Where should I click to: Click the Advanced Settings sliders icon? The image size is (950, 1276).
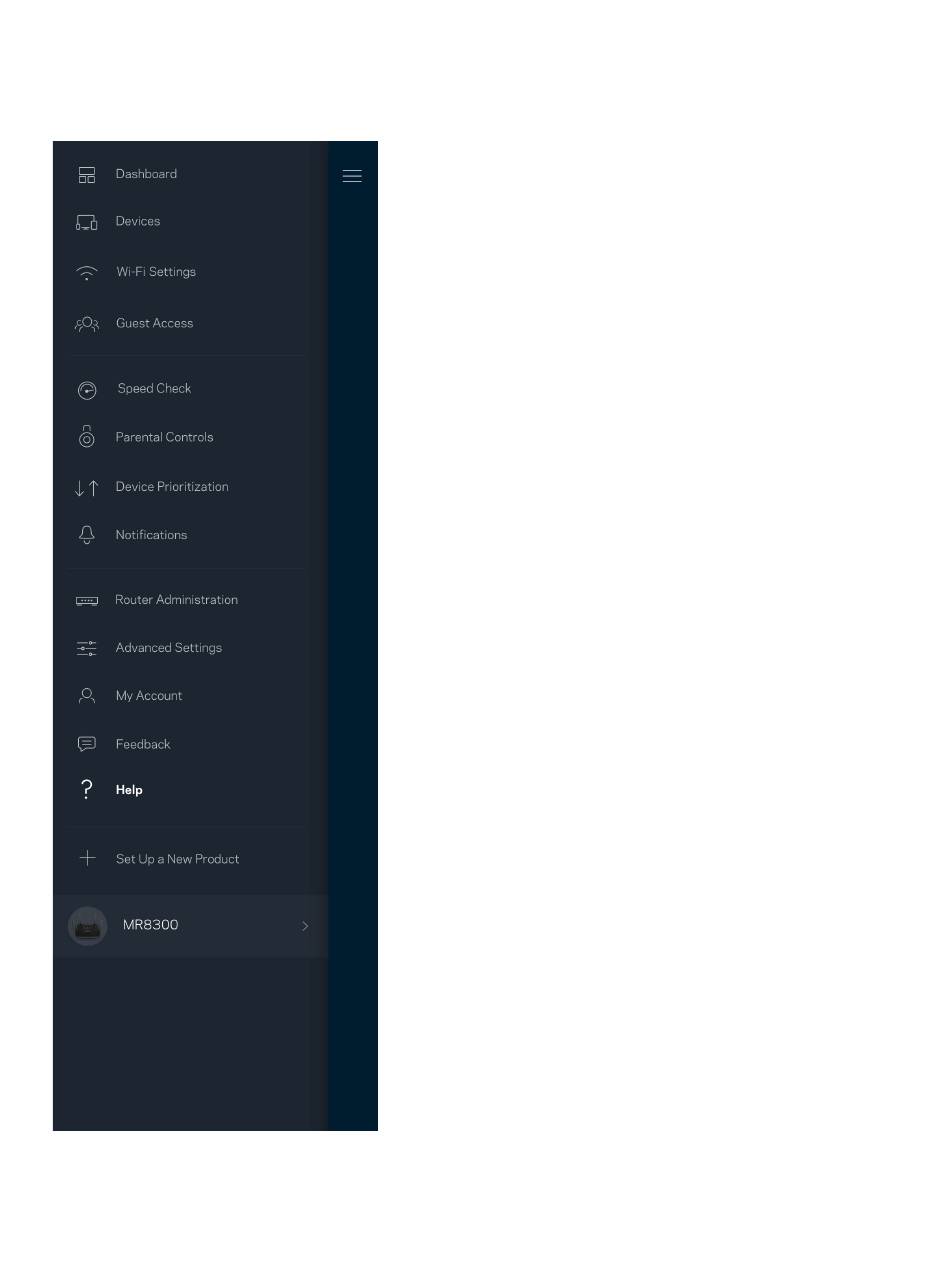87,648
